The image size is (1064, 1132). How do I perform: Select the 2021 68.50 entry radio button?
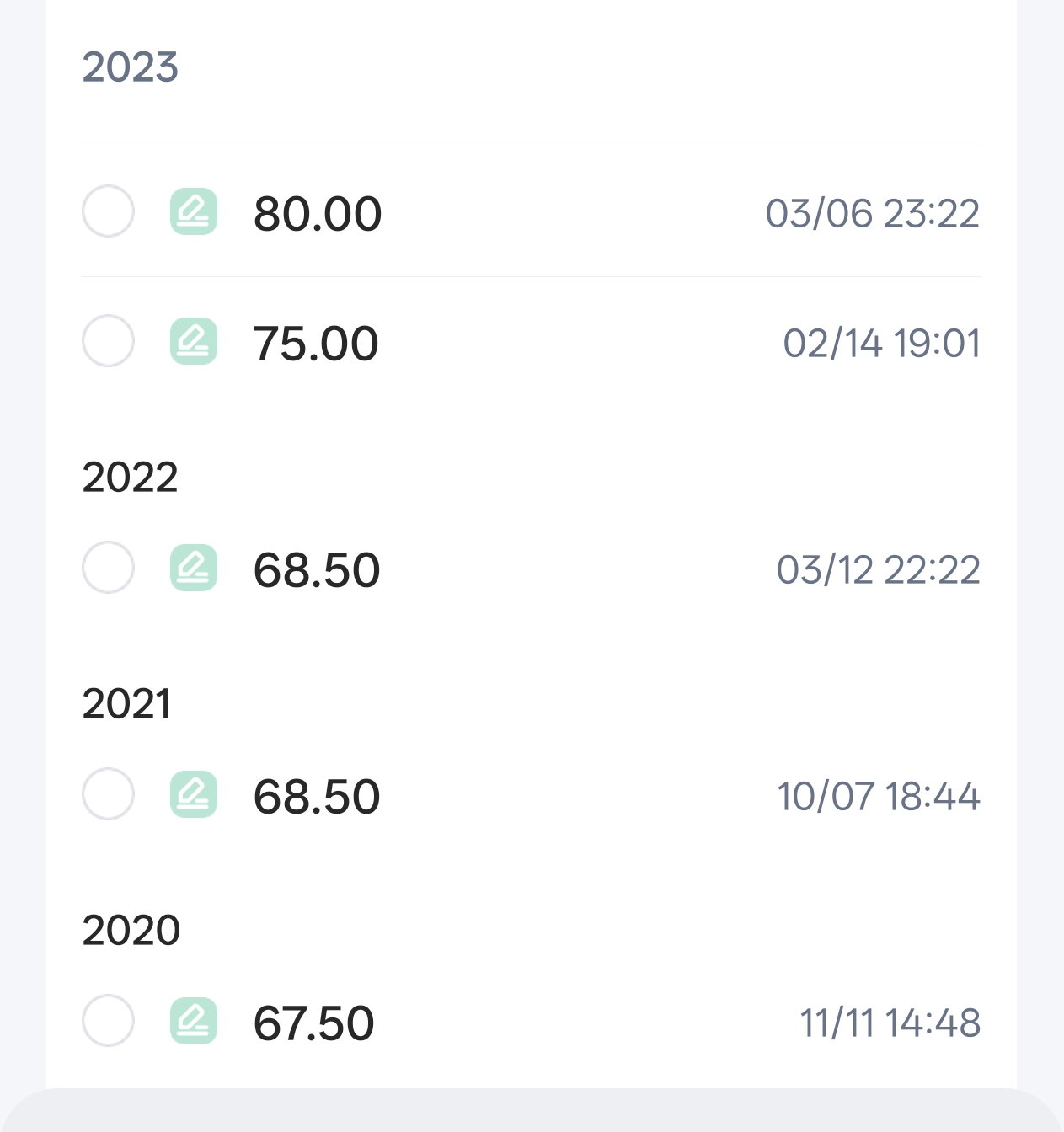coord(108,794)
